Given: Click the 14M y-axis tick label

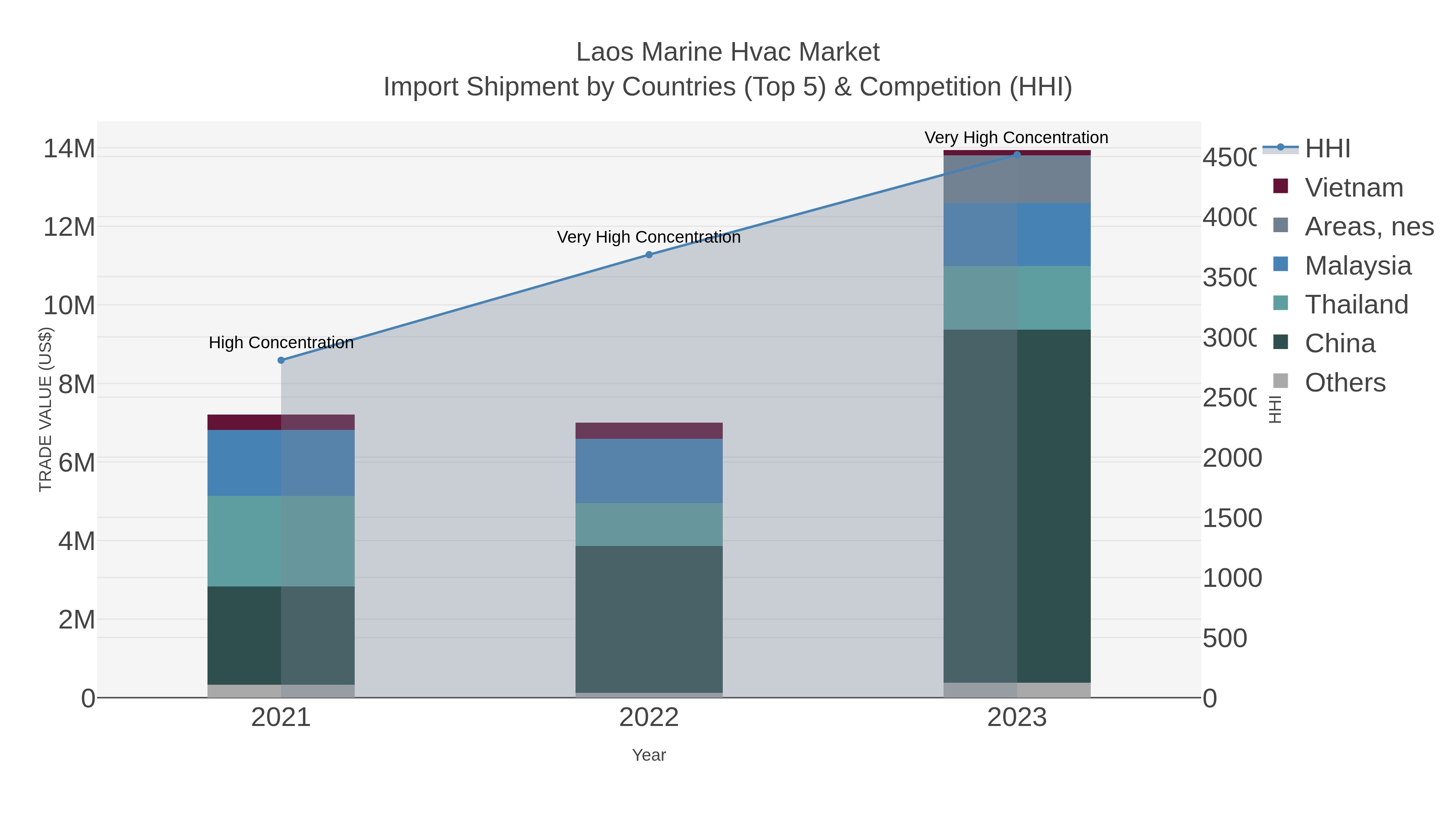Looking at the screenshot, I should point(69,149).
